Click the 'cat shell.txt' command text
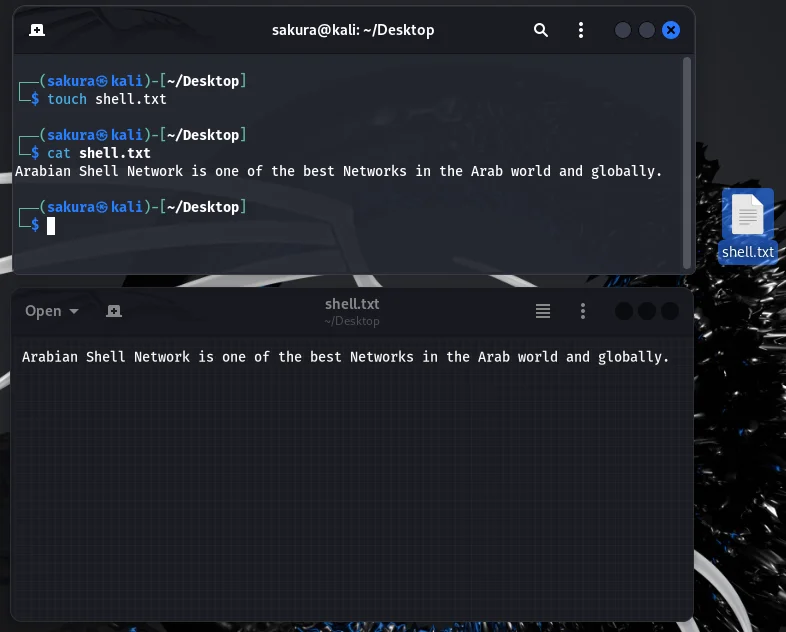 [99, 153]
